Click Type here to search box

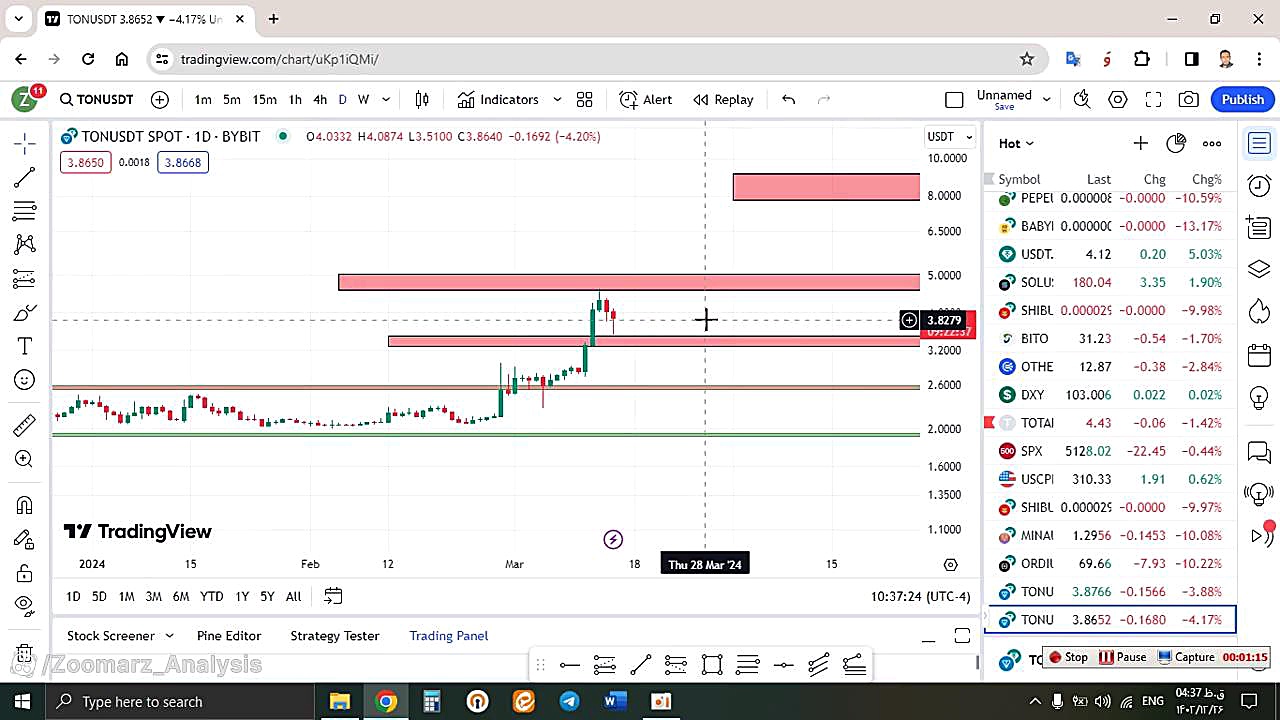click(181, 701)
